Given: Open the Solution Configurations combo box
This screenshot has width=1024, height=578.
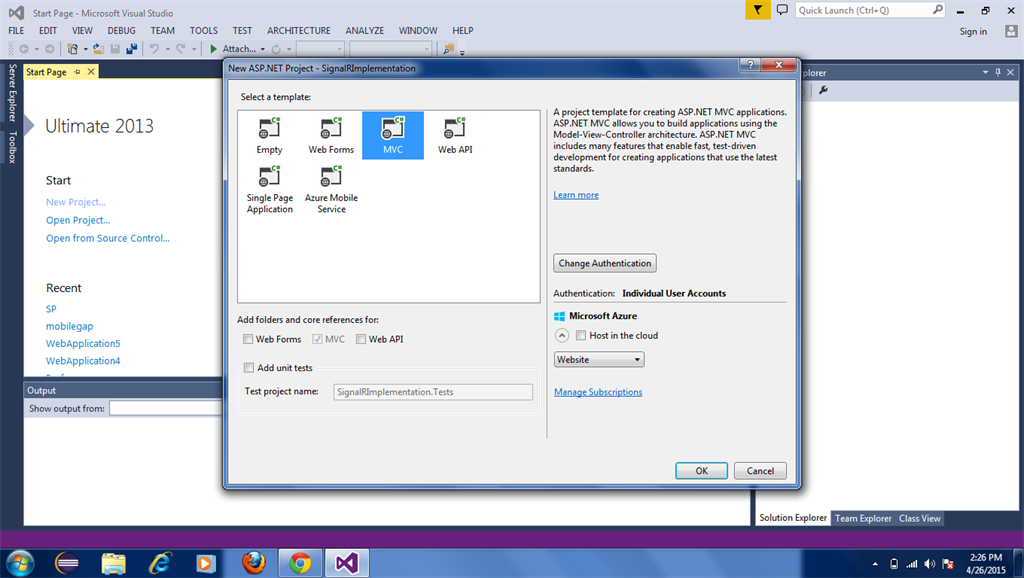Looking at the screenshot, I should point(320,49).
